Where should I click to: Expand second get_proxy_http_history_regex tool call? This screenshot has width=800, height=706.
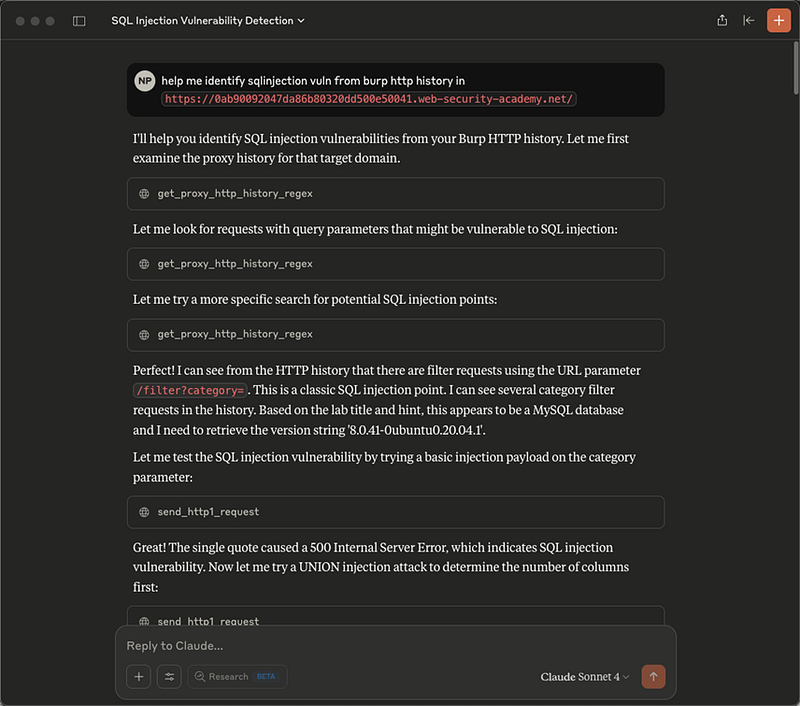tap(395, 264)
